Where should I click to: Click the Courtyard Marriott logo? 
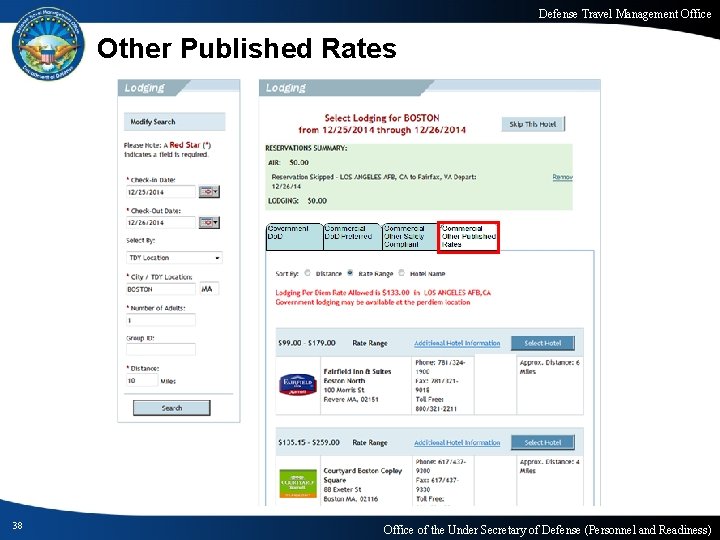pyautogui.click(x=298, y=484)
